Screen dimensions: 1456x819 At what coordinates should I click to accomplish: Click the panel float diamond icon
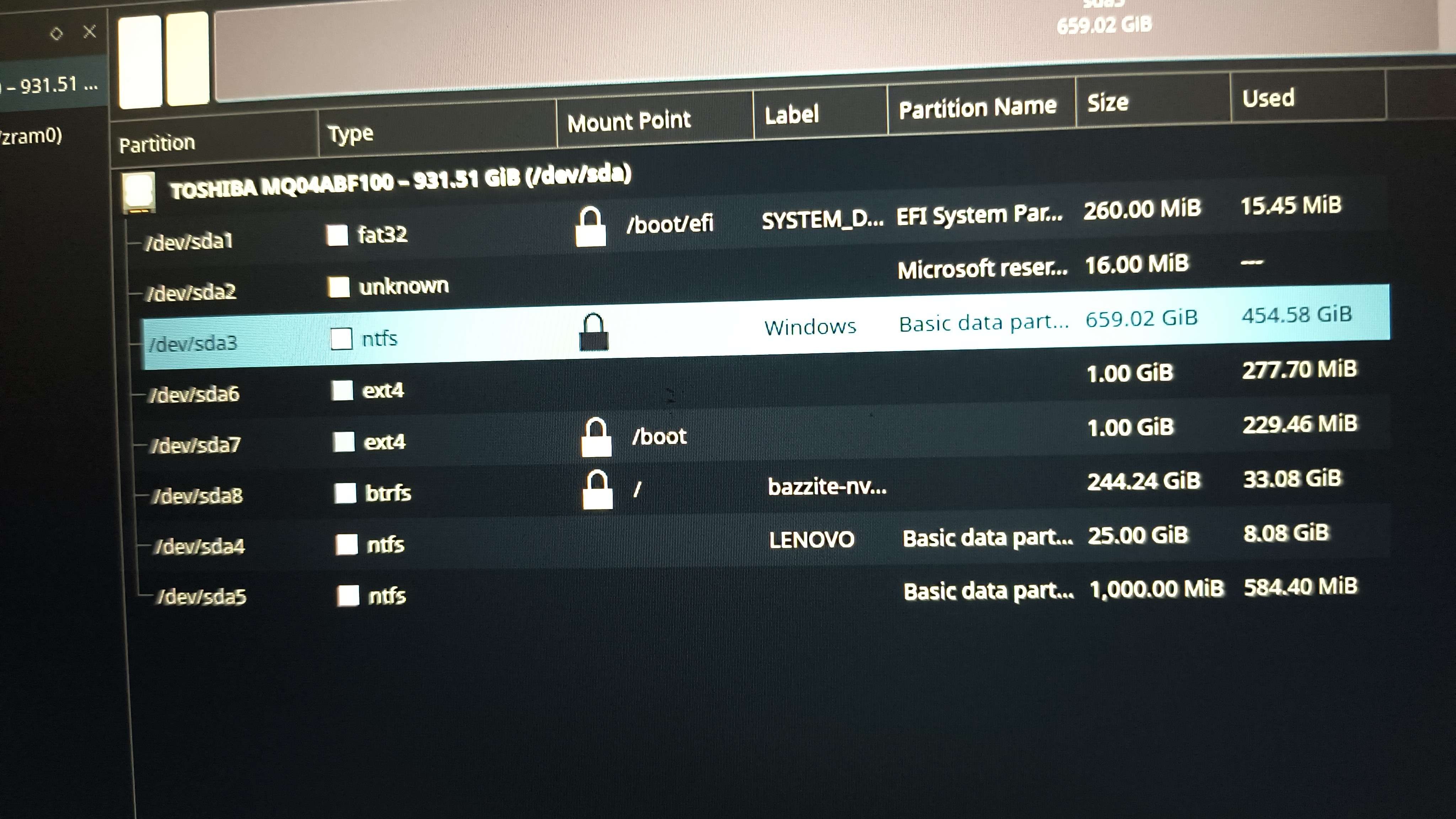coord(56,34)
